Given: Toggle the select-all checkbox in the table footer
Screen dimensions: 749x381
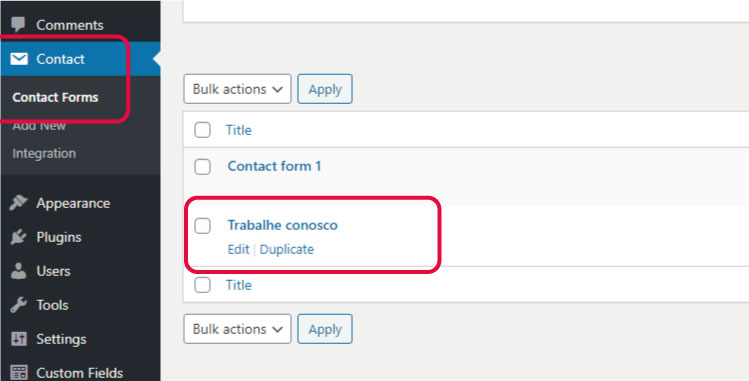Looking at the screenshot, I should [203, 285].
